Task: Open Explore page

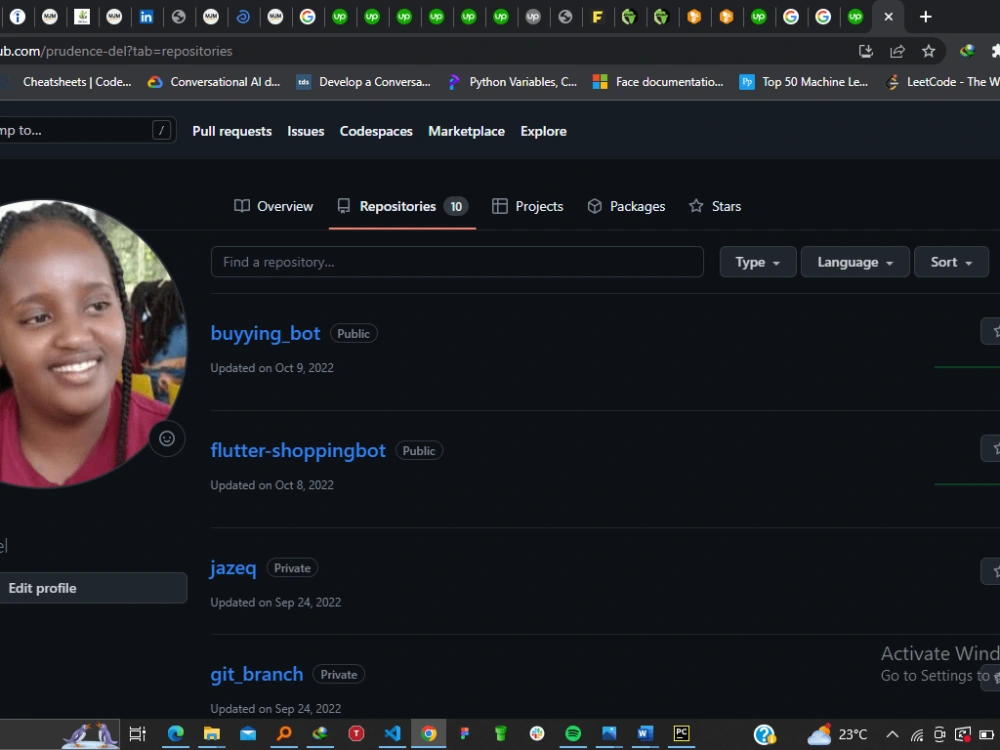Action: coord(543,131)
